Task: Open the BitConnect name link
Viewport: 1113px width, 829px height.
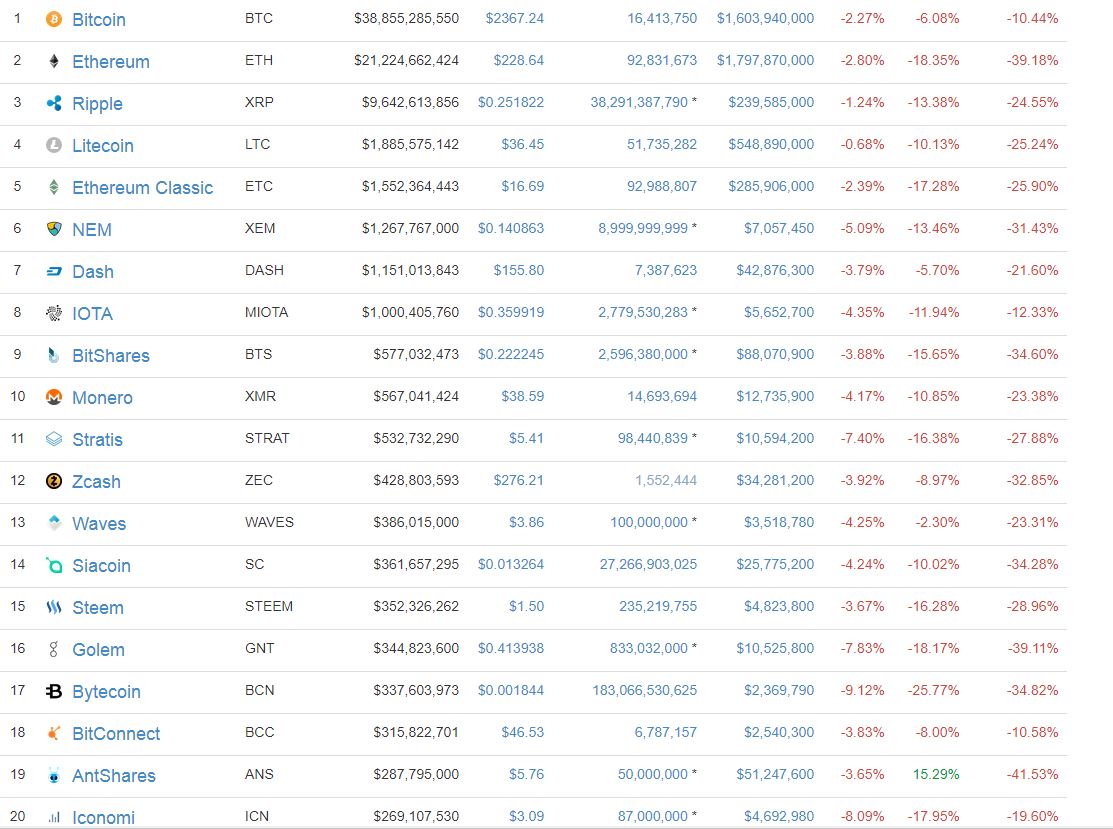Action: pyautogui.click(x=116, y=733)
